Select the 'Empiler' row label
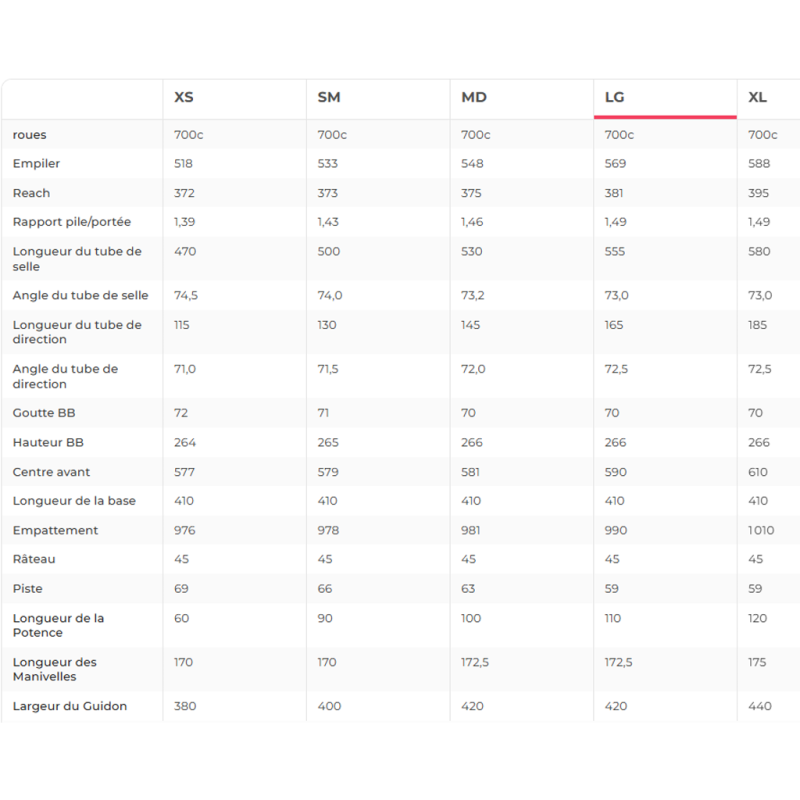 click(37, 164)
